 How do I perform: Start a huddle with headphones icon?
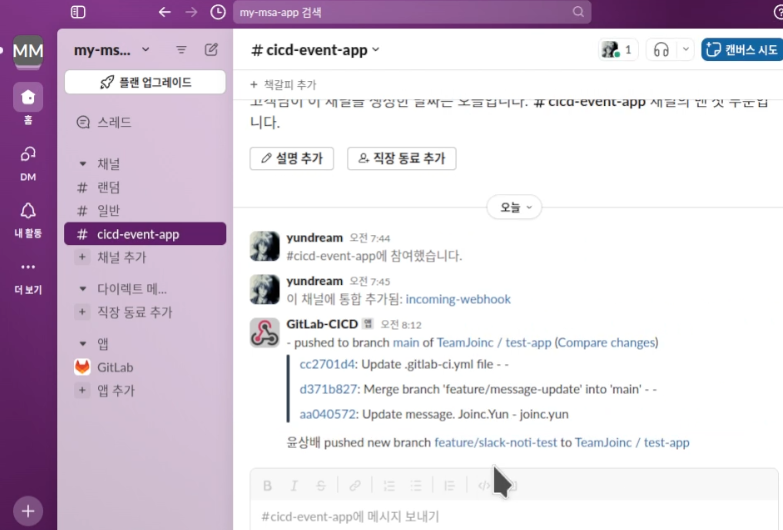tap(661, 49)
